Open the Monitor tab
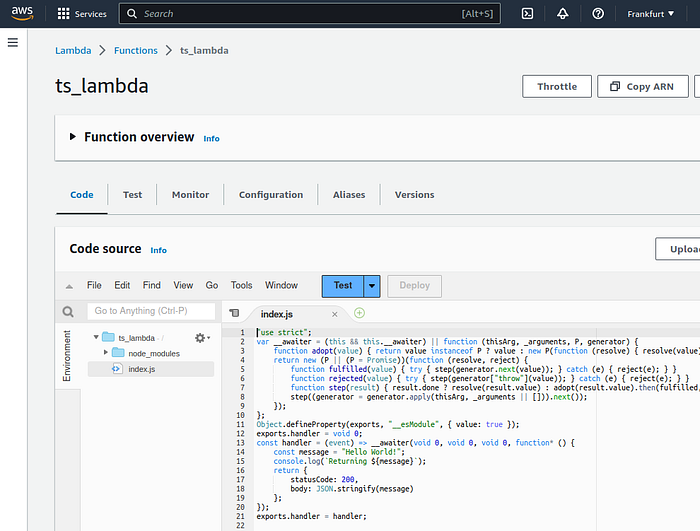Image resolution: width=700 pixels, height=531 pixels. pos(190,195)
